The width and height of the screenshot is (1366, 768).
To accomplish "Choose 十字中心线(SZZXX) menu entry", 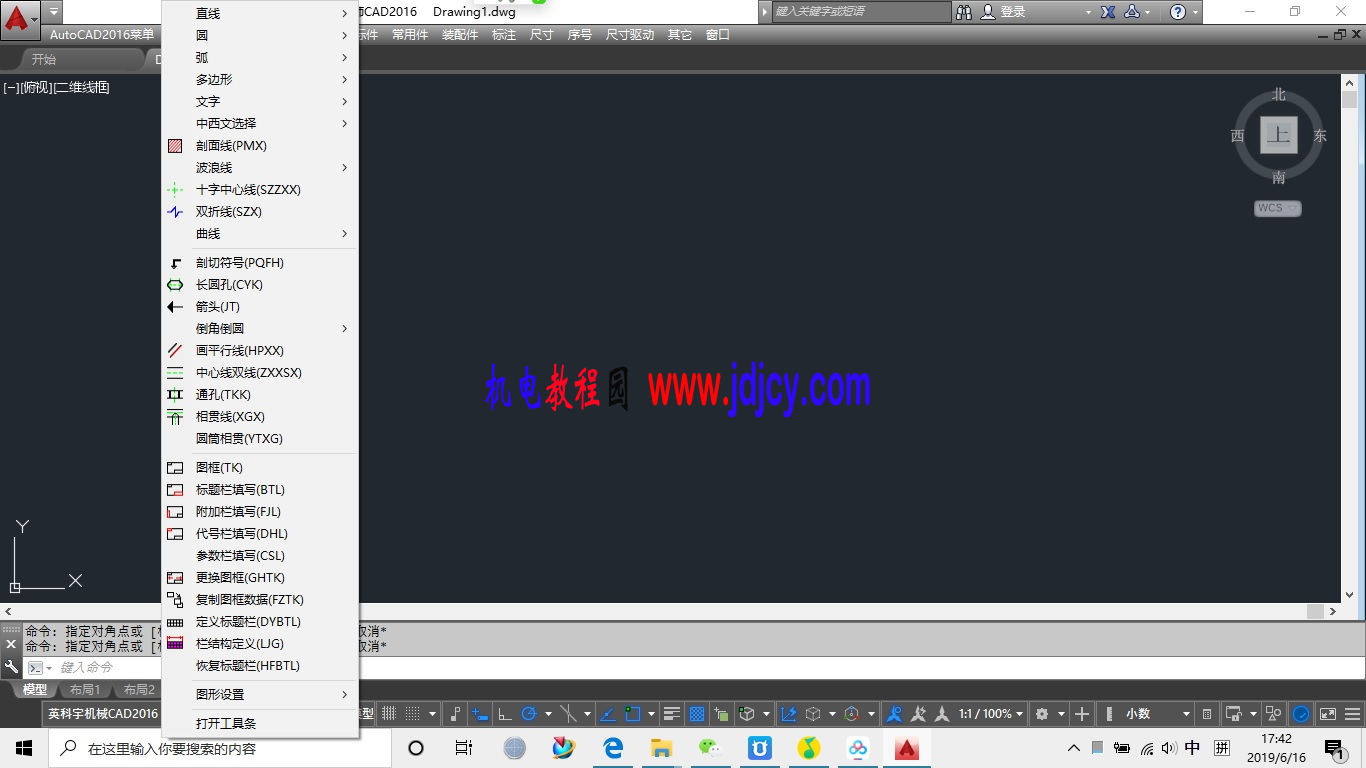I will coord(260,189).
